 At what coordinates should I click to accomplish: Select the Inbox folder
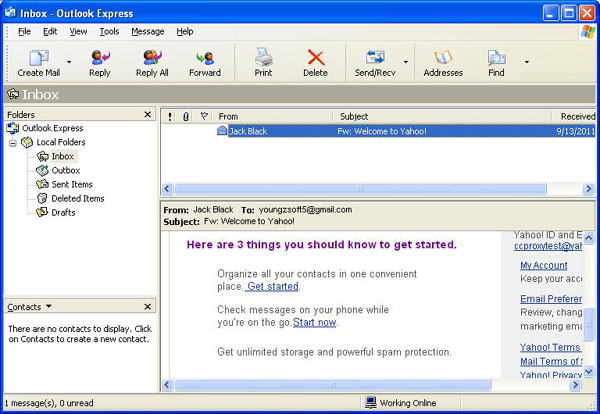click(62, 156)
